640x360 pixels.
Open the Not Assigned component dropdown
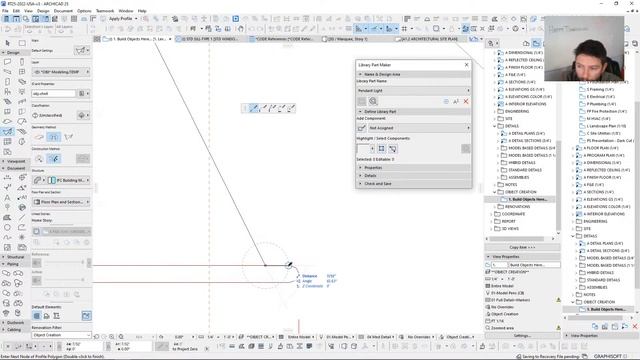[x=419, y=128]
